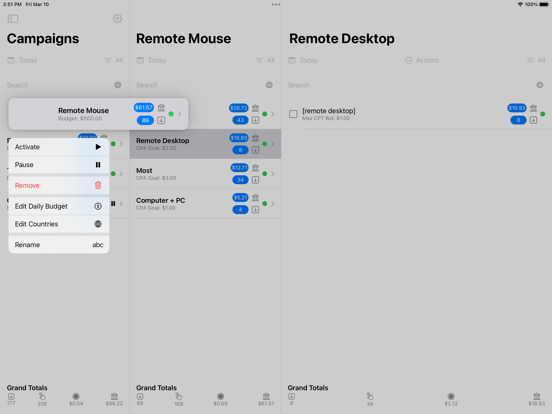Open the All filter in Campaigns panel
The height and width of the screenshot is (414, 552).
click(x=114, y=60)
